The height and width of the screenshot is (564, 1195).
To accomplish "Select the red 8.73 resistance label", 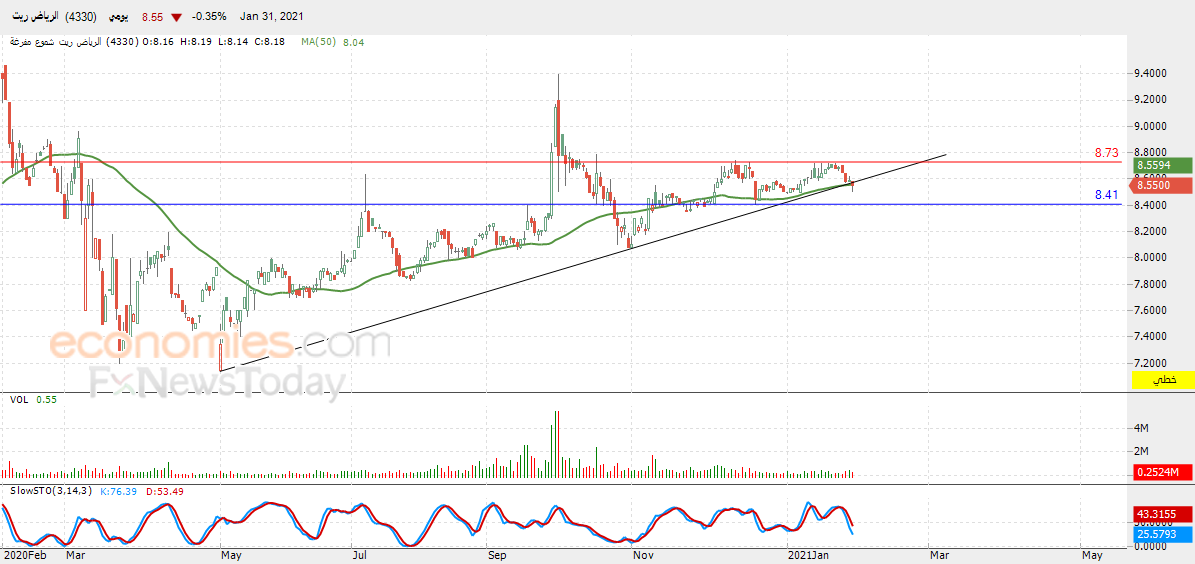I will 1105,152.
